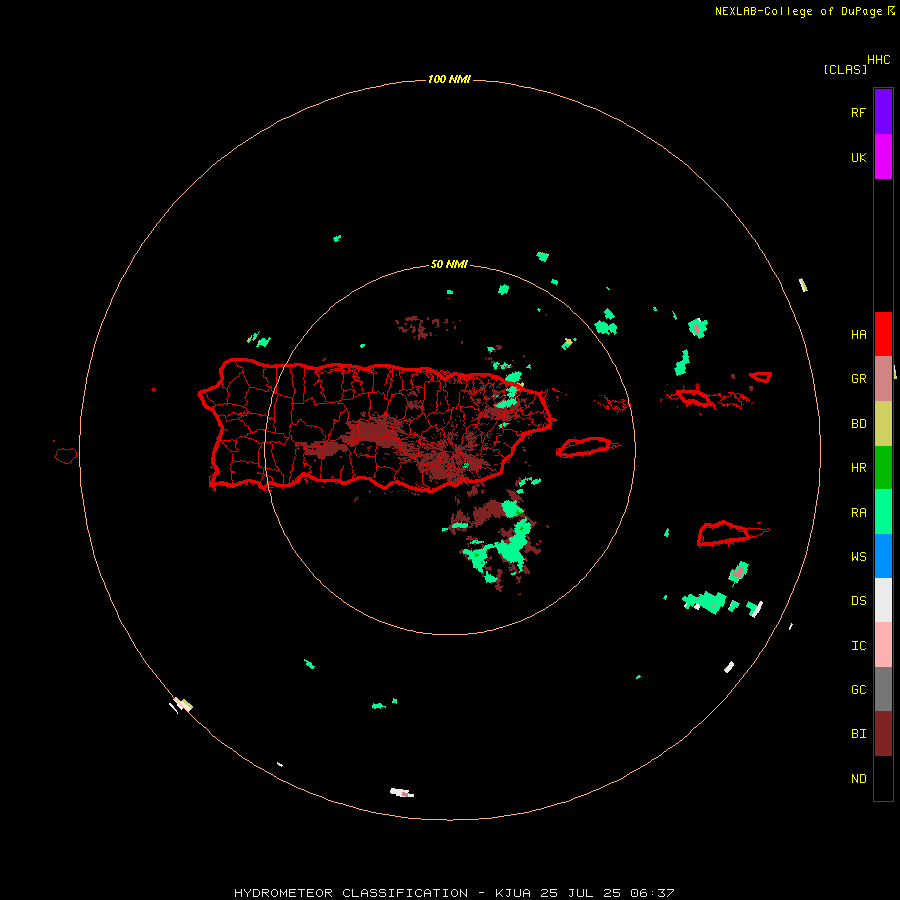Pick the HR dark green legend swatch
The height and width of the screenshot is (900, 900).
pos(883,468)
